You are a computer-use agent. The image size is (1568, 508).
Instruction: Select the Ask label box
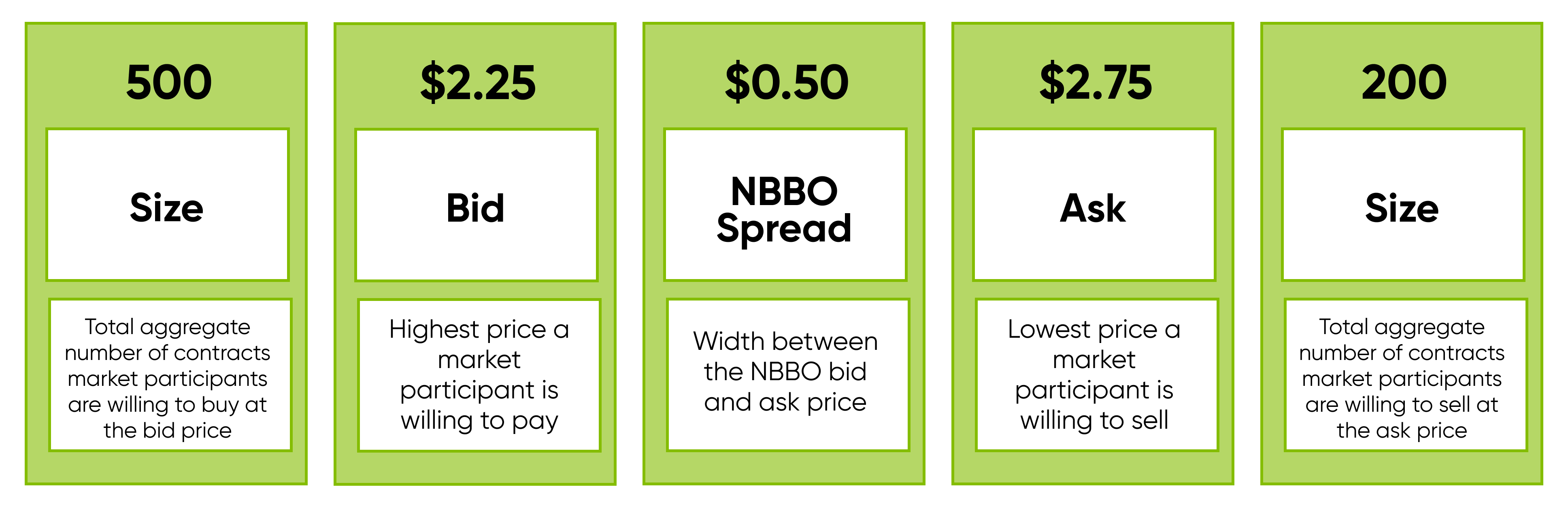tap(1094, 205)
